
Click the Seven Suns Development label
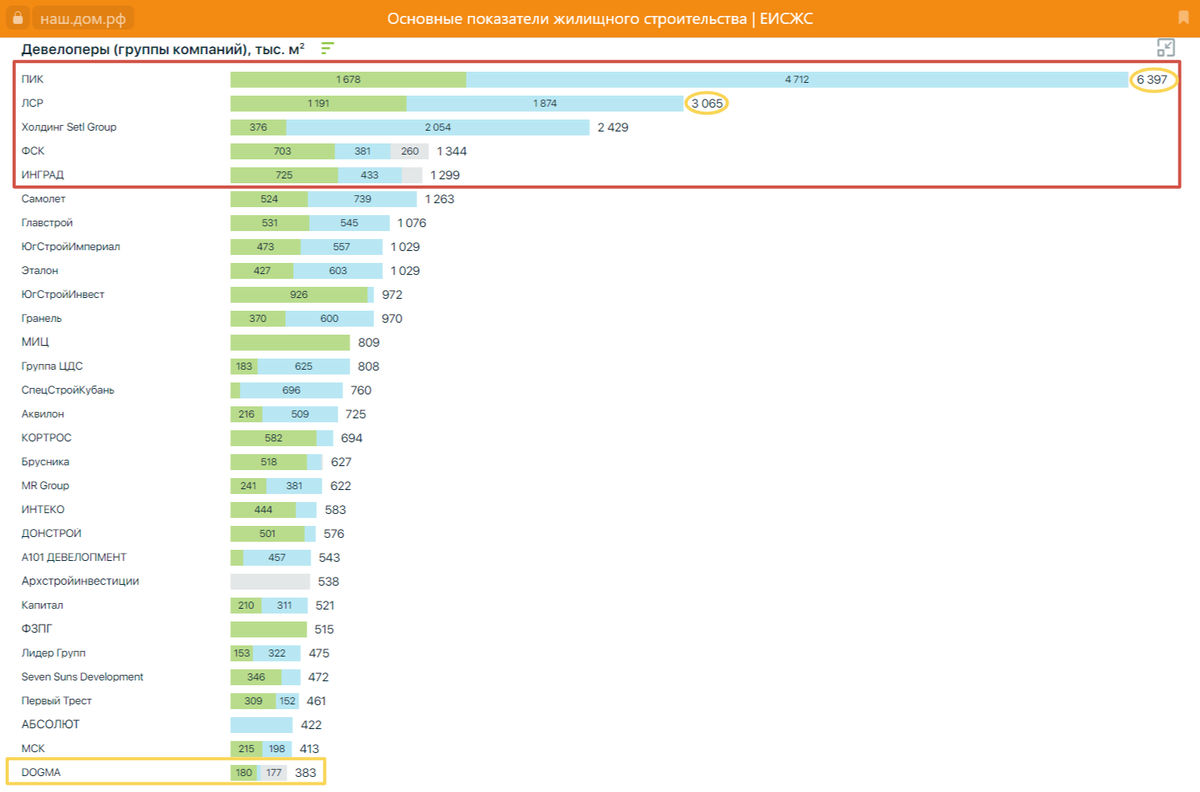pos(82,677)
